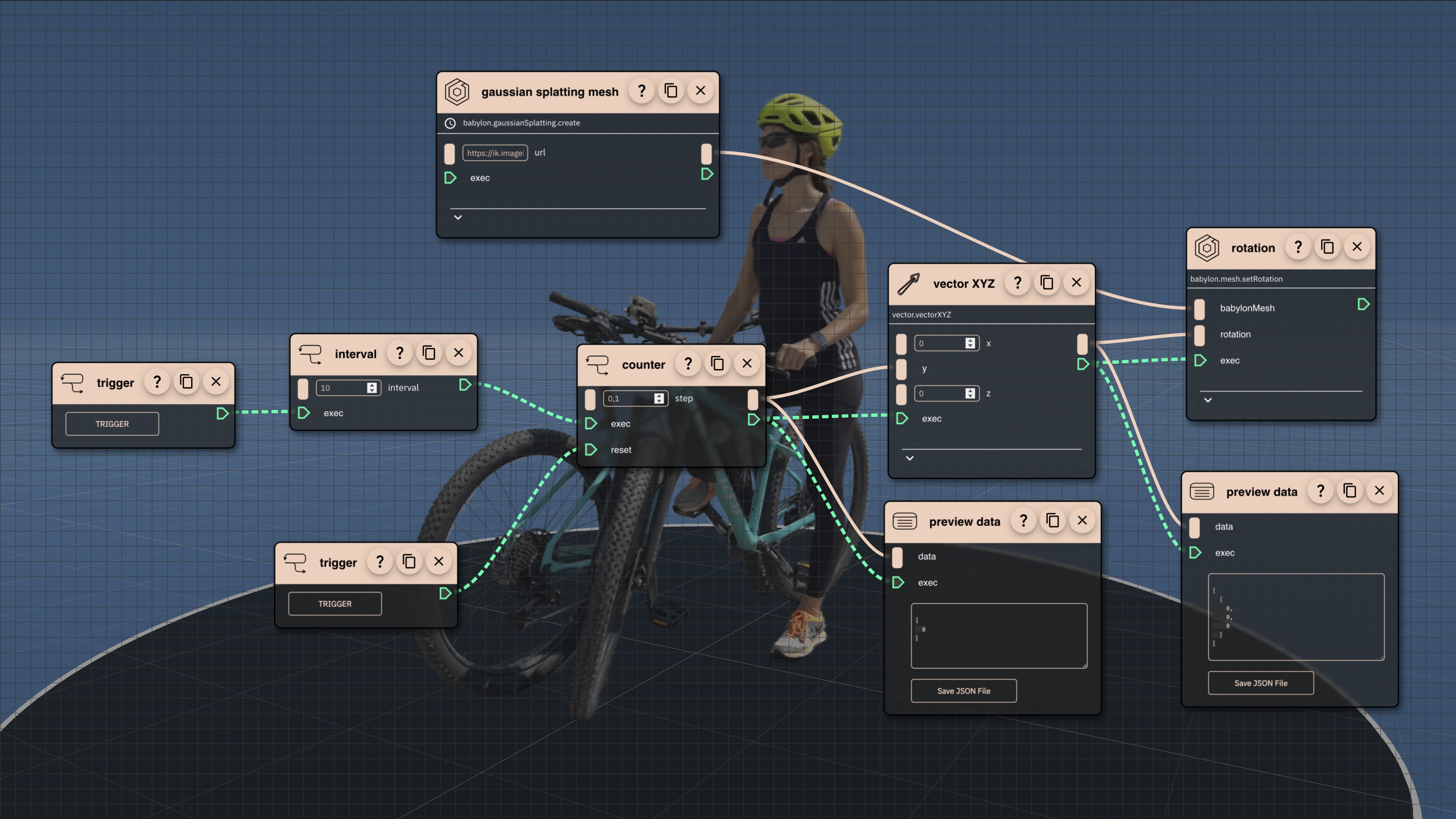Open help for interval node

400,353
